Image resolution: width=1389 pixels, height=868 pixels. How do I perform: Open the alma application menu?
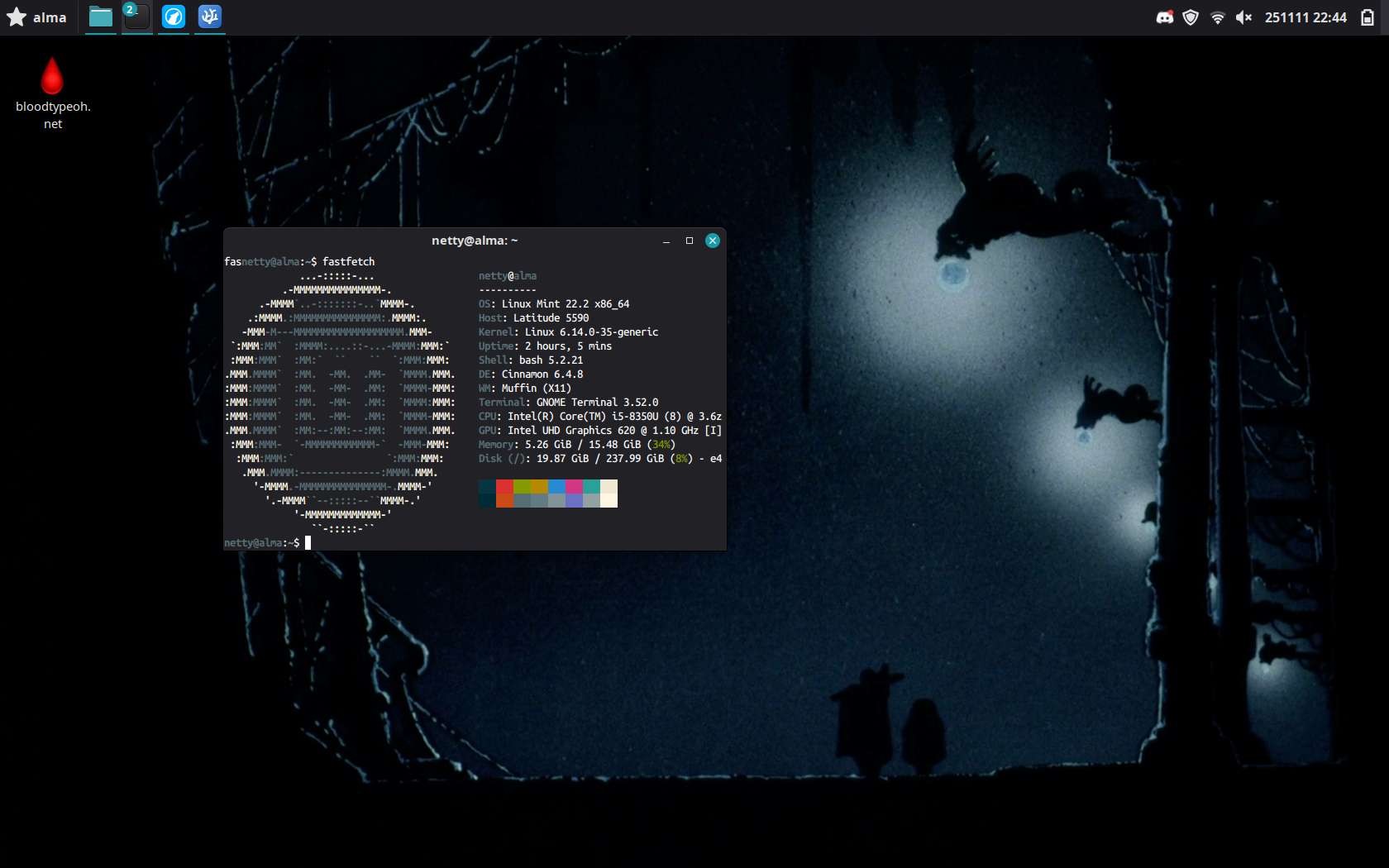pyautogui.click(x=36, y=17)
